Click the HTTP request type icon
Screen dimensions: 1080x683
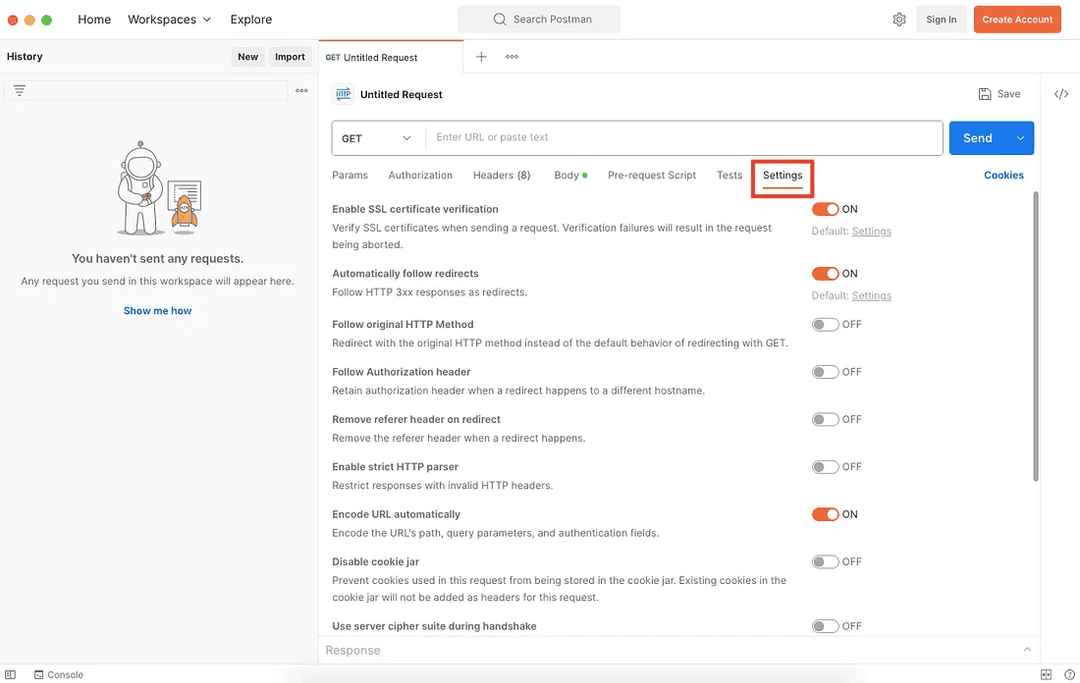pyautogui.click(x=343, y=94)
